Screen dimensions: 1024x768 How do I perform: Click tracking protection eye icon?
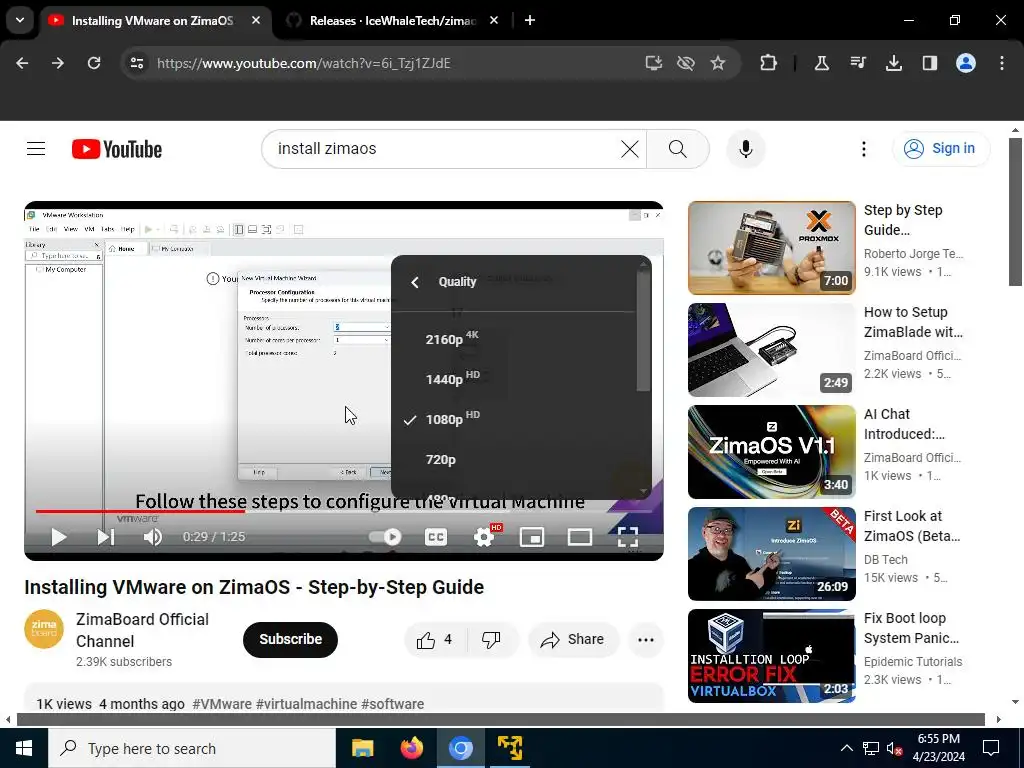[686, 63]
